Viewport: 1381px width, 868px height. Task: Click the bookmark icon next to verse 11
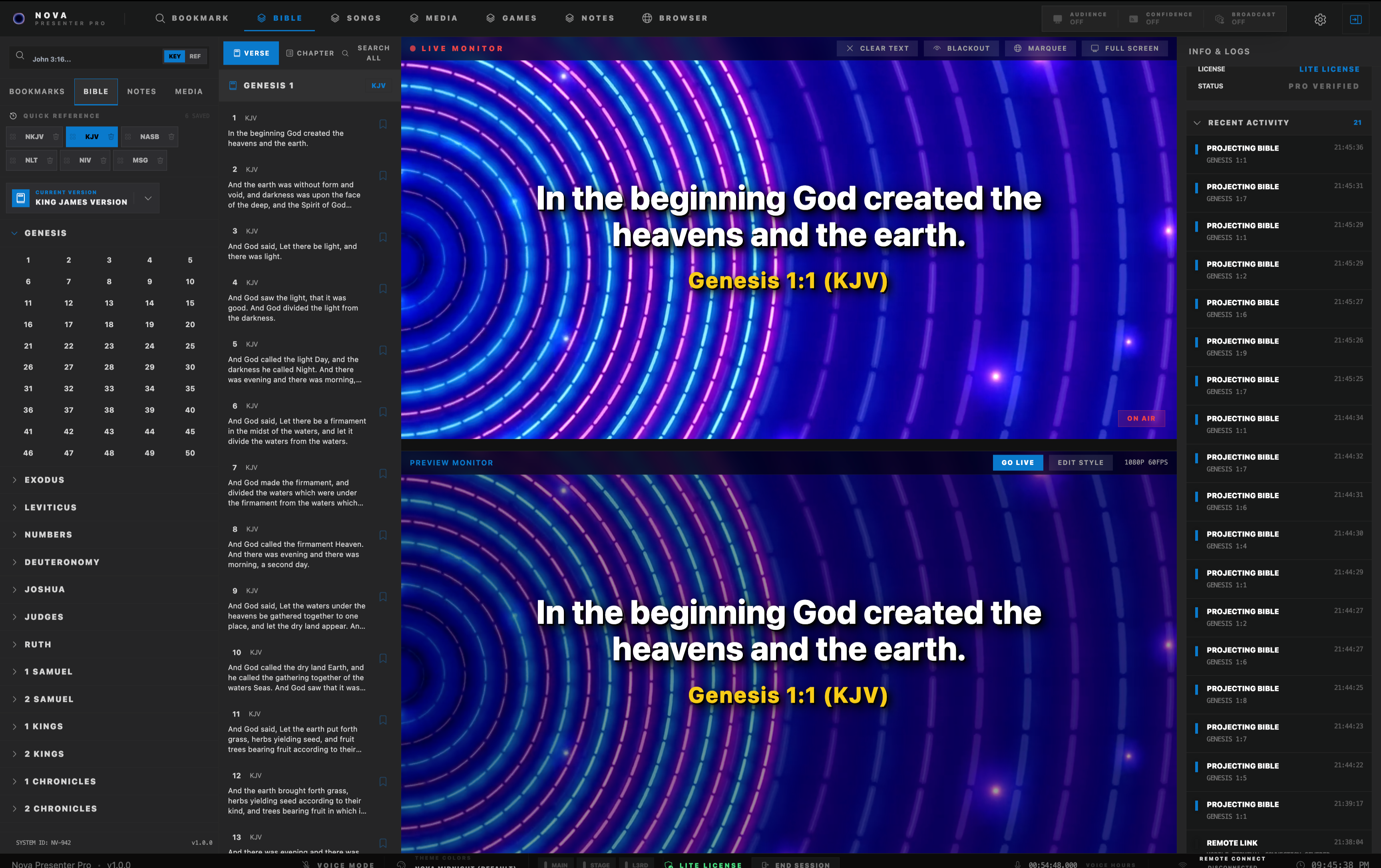tap(383, 720)
